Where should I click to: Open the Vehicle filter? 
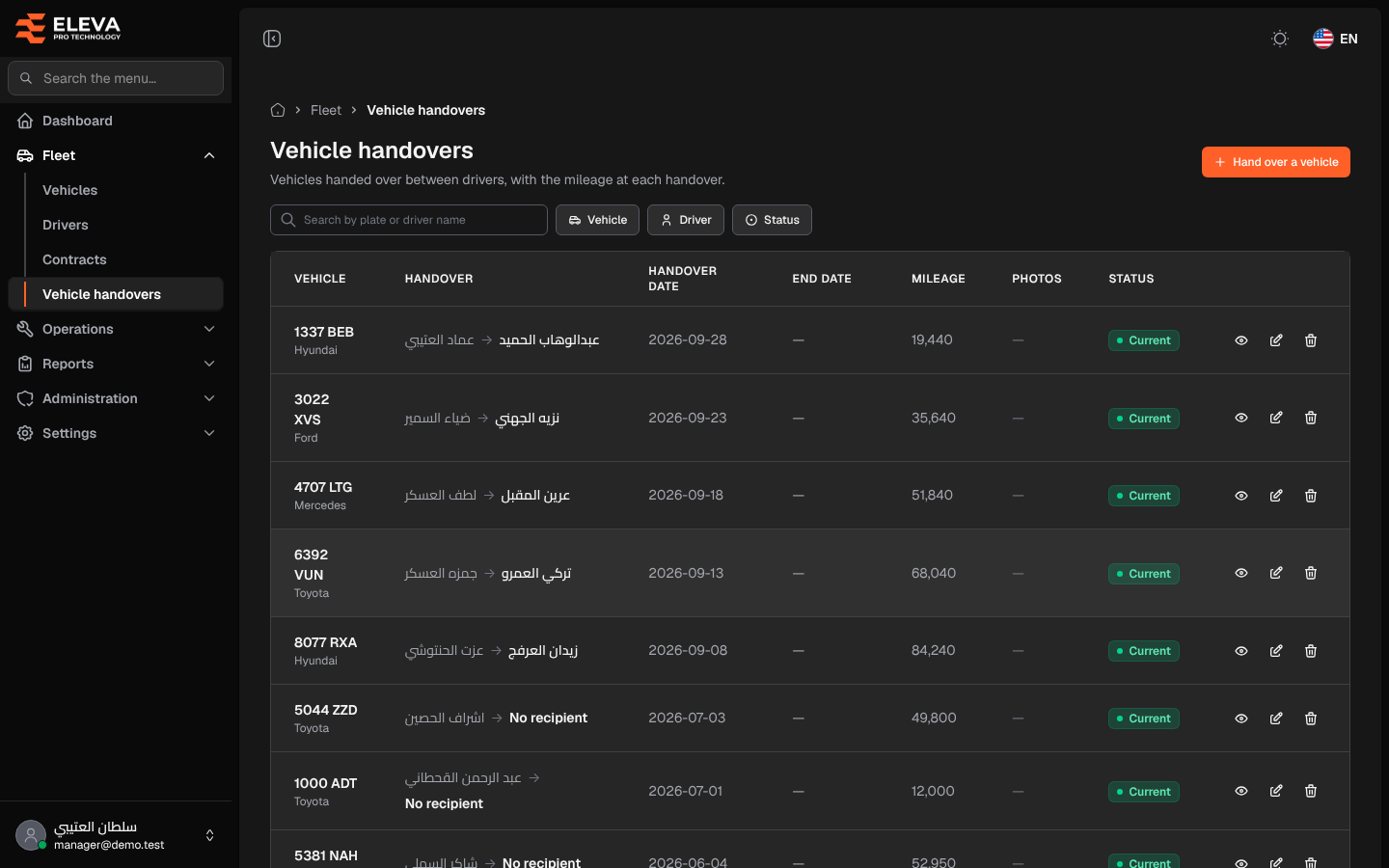(x=598, y=220)
